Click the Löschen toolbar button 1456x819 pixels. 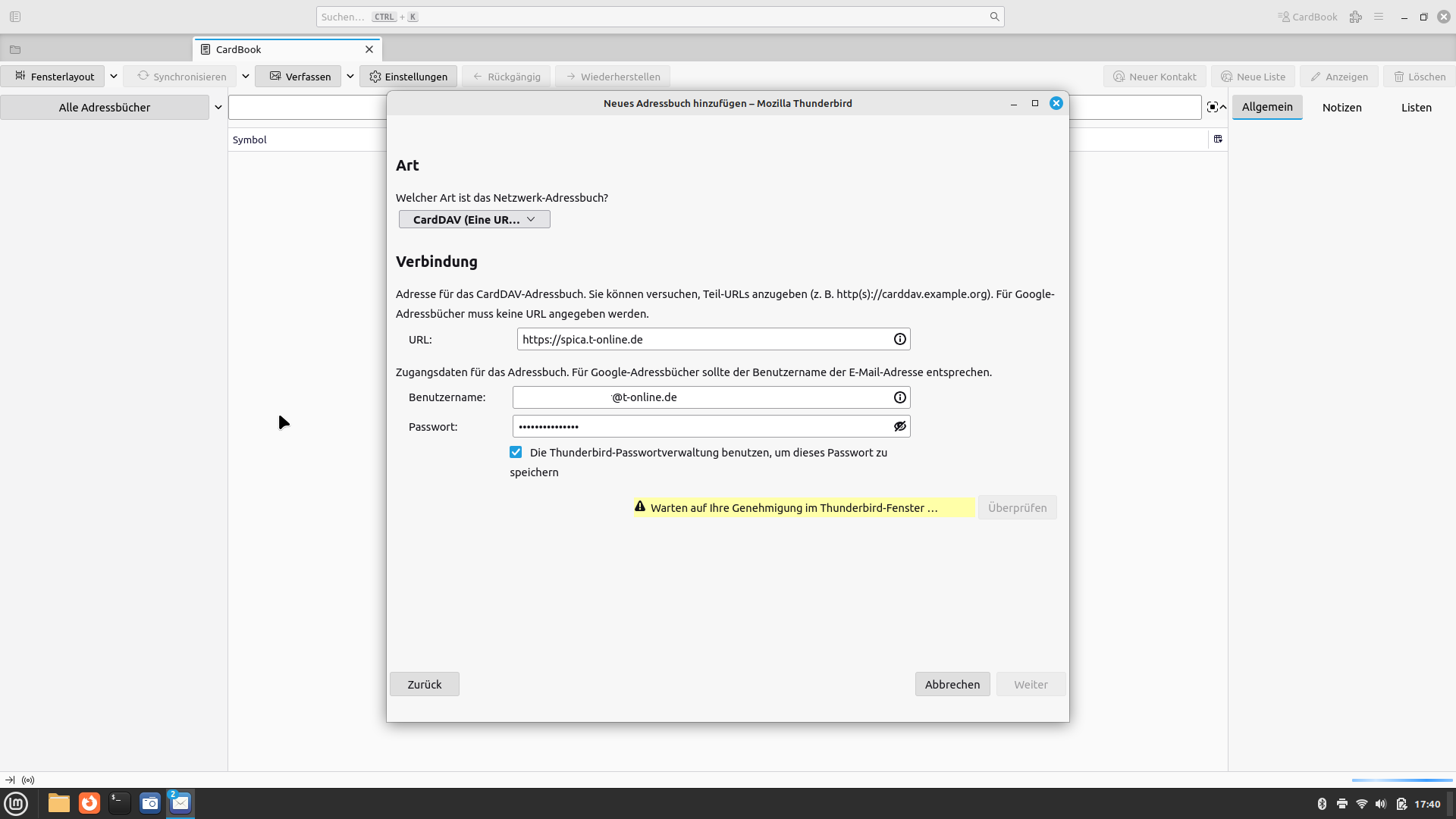(1420, 77)
